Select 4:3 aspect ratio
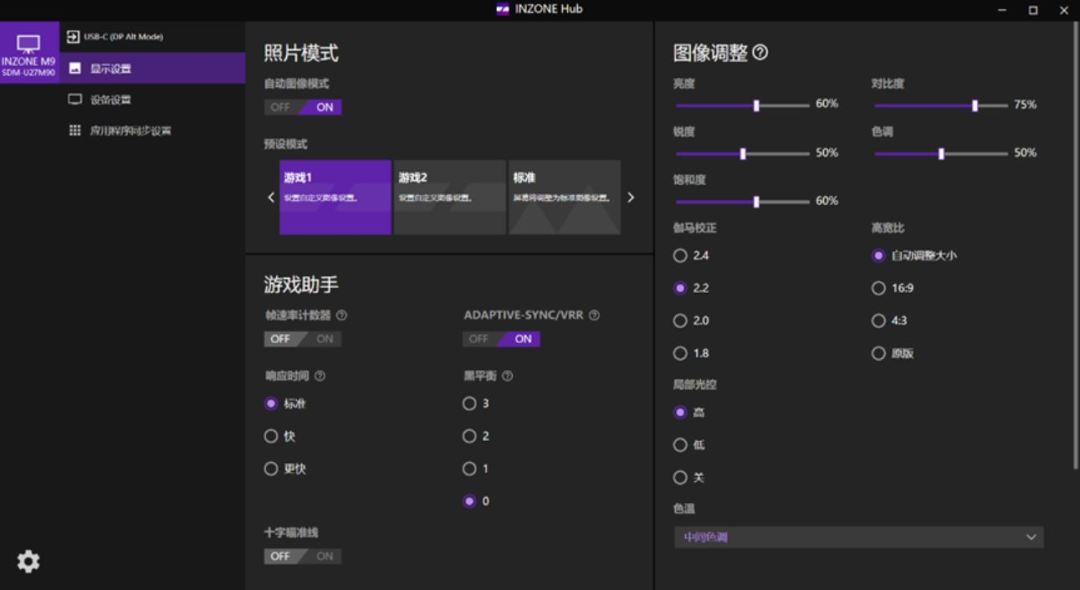This screenshot has width=1080, height=590. click(878, 321)
